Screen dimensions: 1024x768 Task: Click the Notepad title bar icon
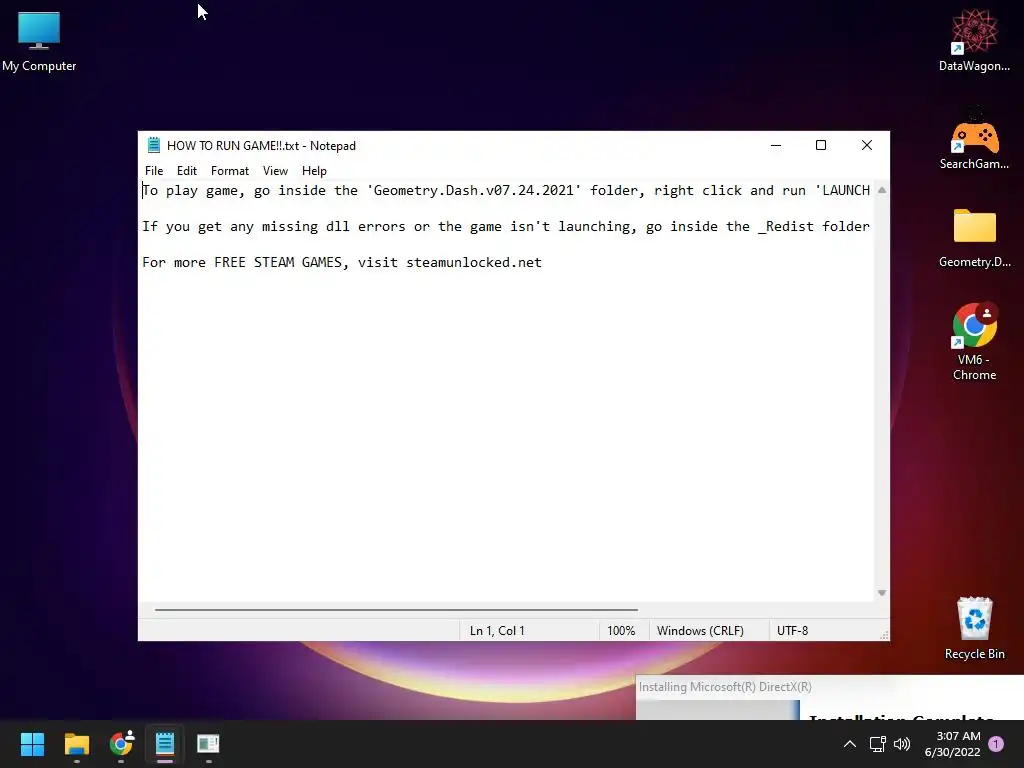pyautogui.click(x=153, y=145)
